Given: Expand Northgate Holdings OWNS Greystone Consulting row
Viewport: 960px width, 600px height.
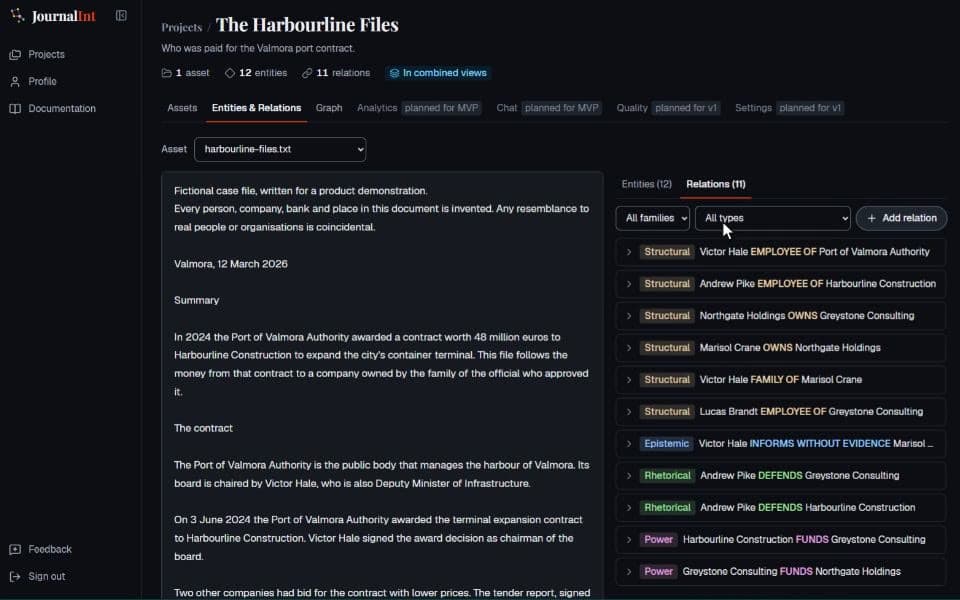Looking at the screenshot, I should [629, 316].
